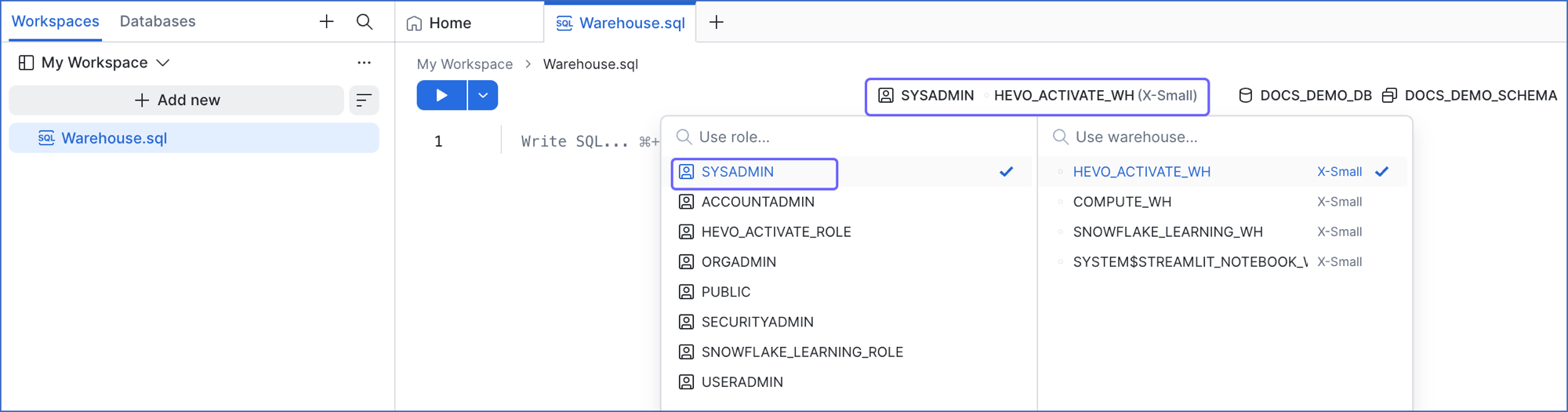Add a new tab with the plus icon
Viewport: 1568px width, 412px height.
(x=717, y=23)
